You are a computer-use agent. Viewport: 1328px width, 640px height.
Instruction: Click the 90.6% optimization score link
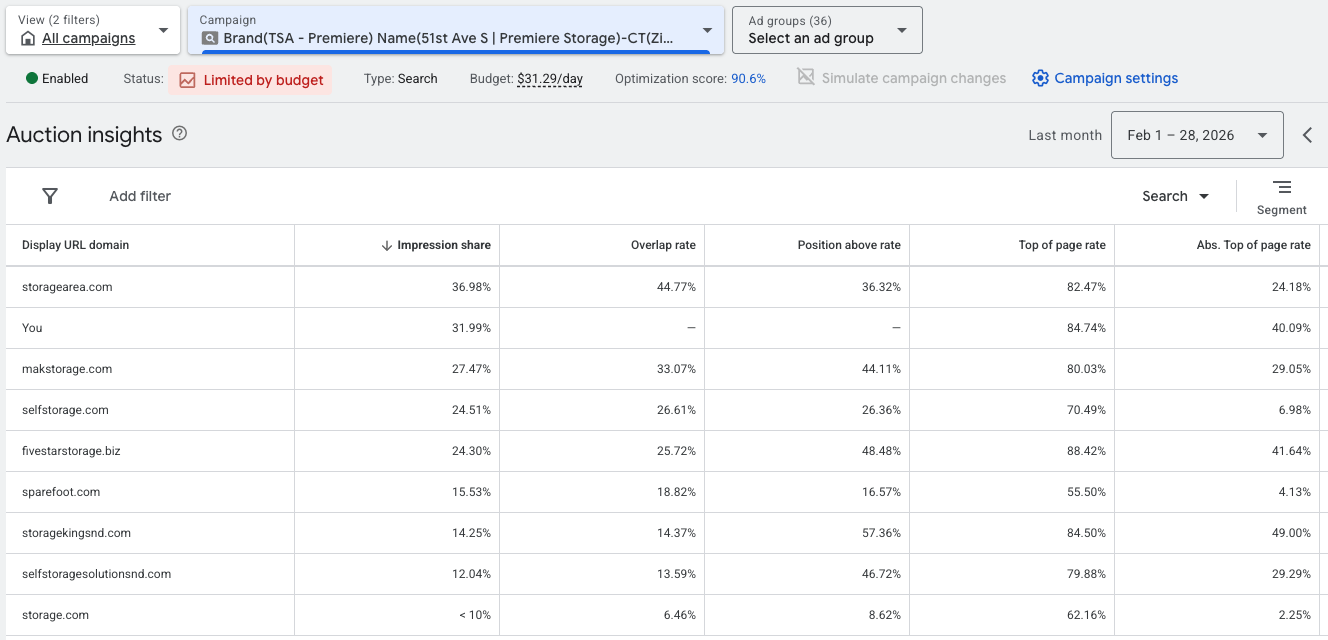[x=748, y=78]
